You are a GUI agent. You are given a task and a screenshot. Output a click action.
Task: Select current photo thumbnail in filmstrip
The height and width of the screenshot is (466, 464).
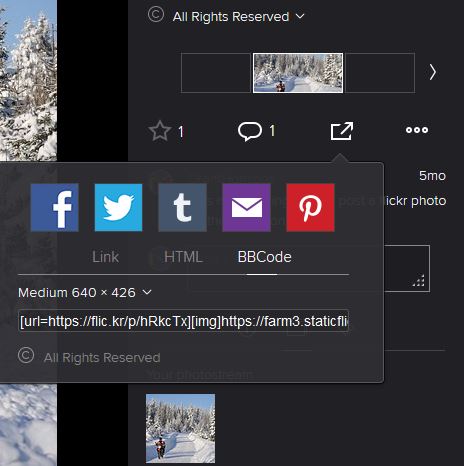[298, 73]
